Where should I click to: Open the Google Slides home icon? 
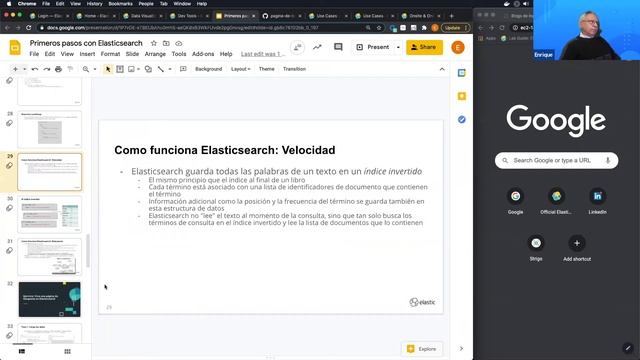[15, 47]
